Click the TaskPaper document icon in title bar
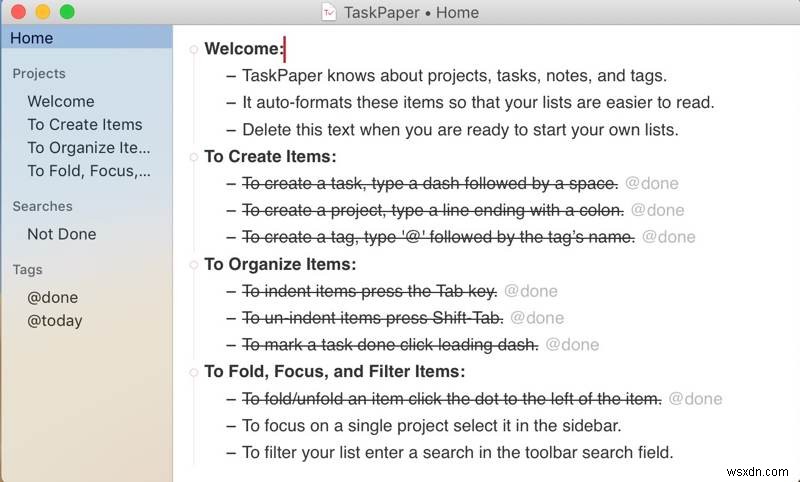The image size is (800, 482). [x=329, y=12]
